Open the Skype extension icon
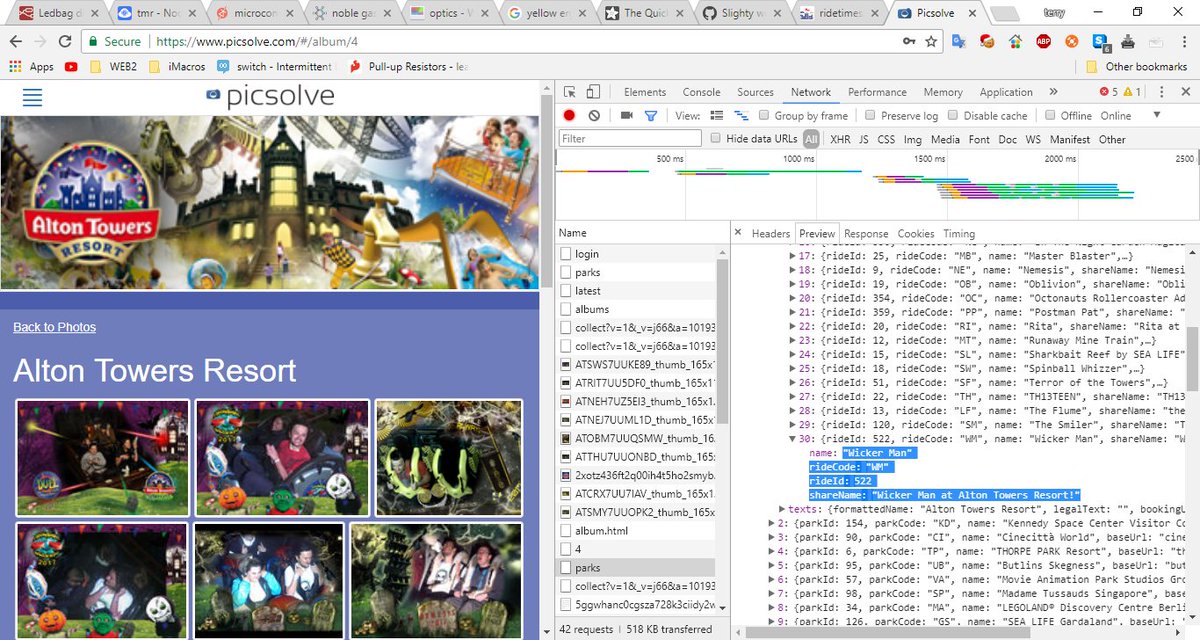Screen dimensions: 1200x640 pyautogui.click(x=1100, y=42)
